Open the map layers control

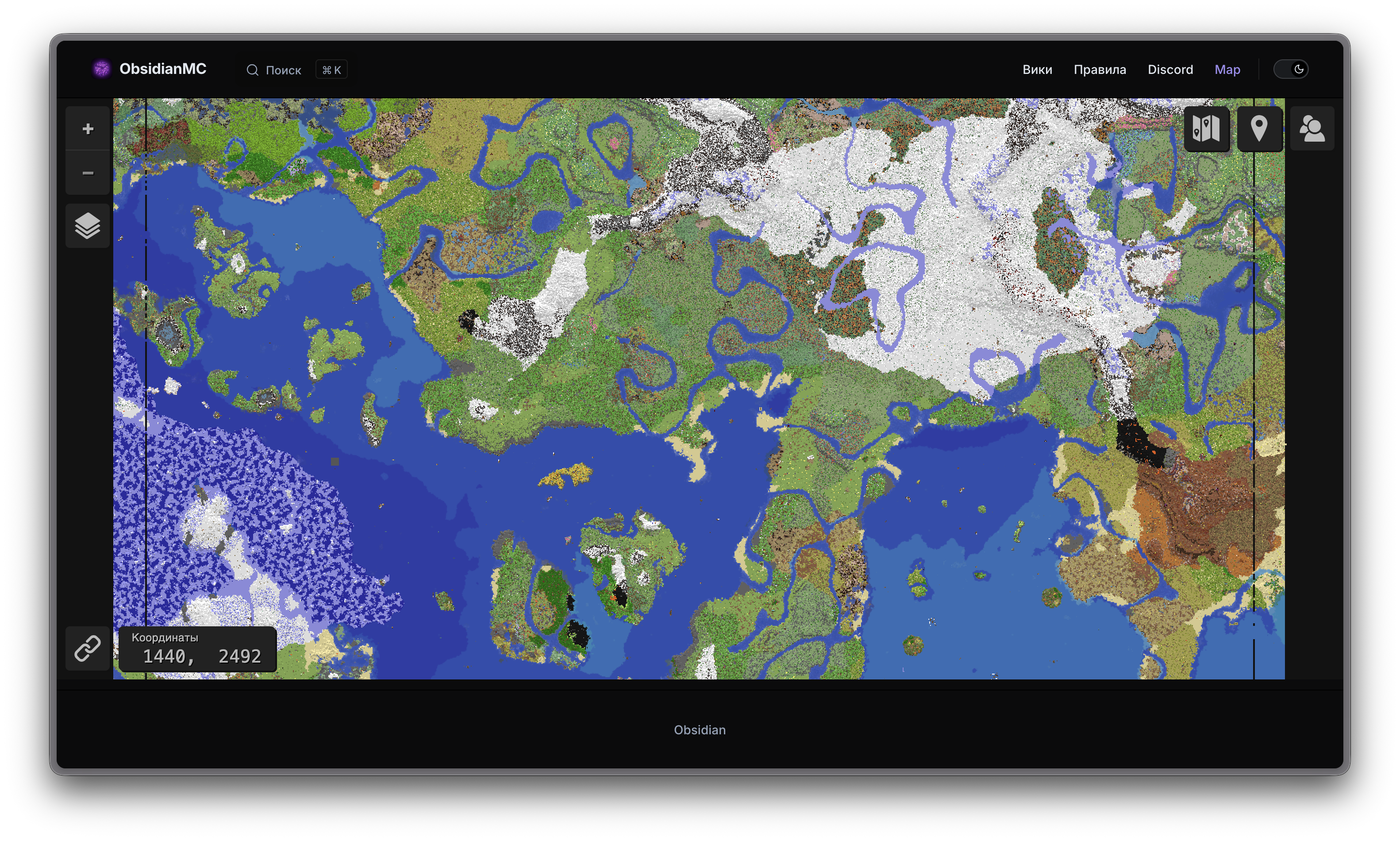tap(88, 226)
